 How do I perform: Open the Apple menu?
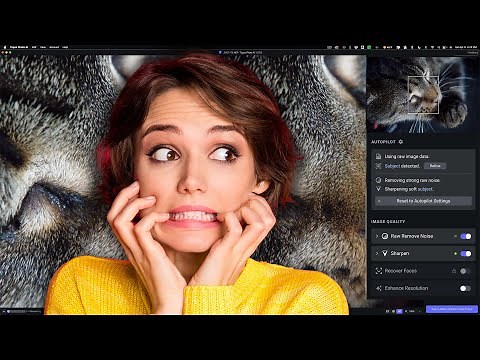pyautogui.click(x=5, y=47)
